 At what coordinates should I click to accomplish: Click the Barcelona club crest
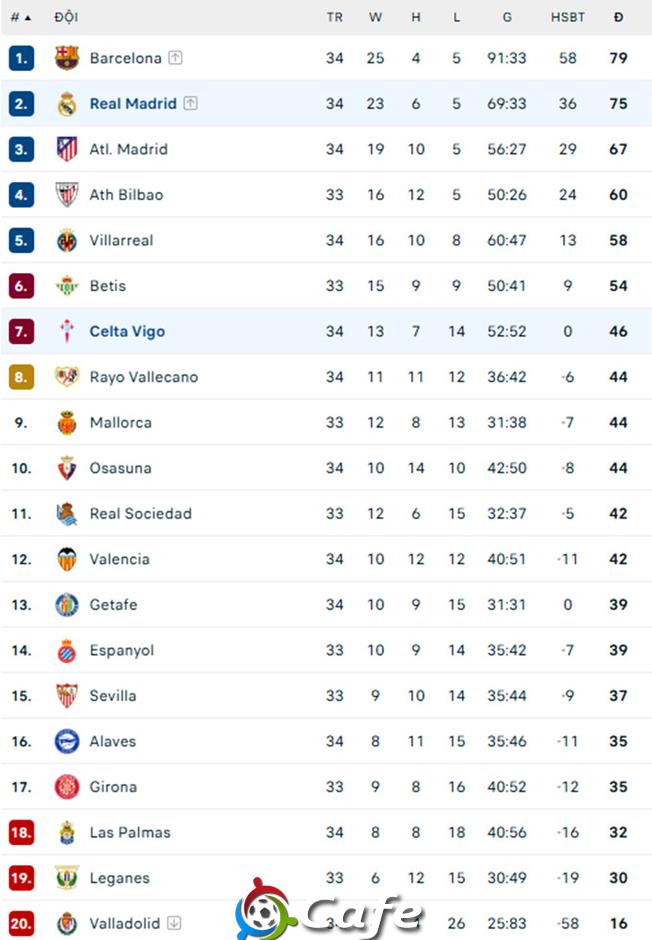[67, 58]
